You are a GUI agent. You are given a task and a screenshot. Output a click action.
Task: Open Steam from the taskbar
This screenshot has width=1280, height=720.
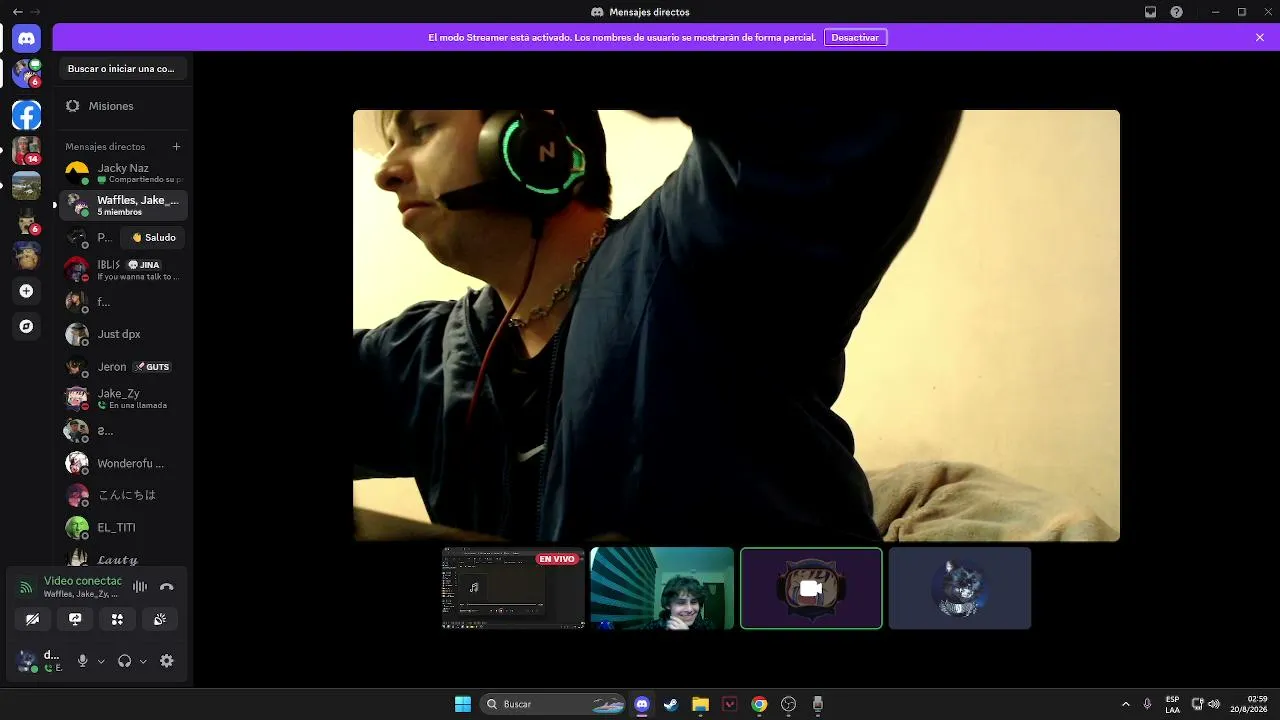point(671,704)
